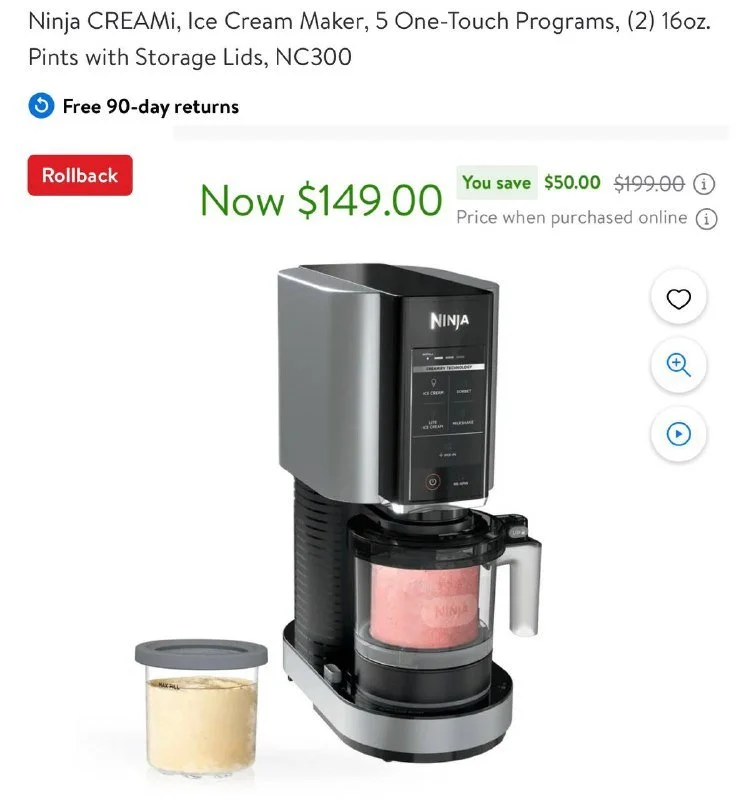Click the 'Now $149.00' price
The image size is (741, 800).
pos(321,200)
